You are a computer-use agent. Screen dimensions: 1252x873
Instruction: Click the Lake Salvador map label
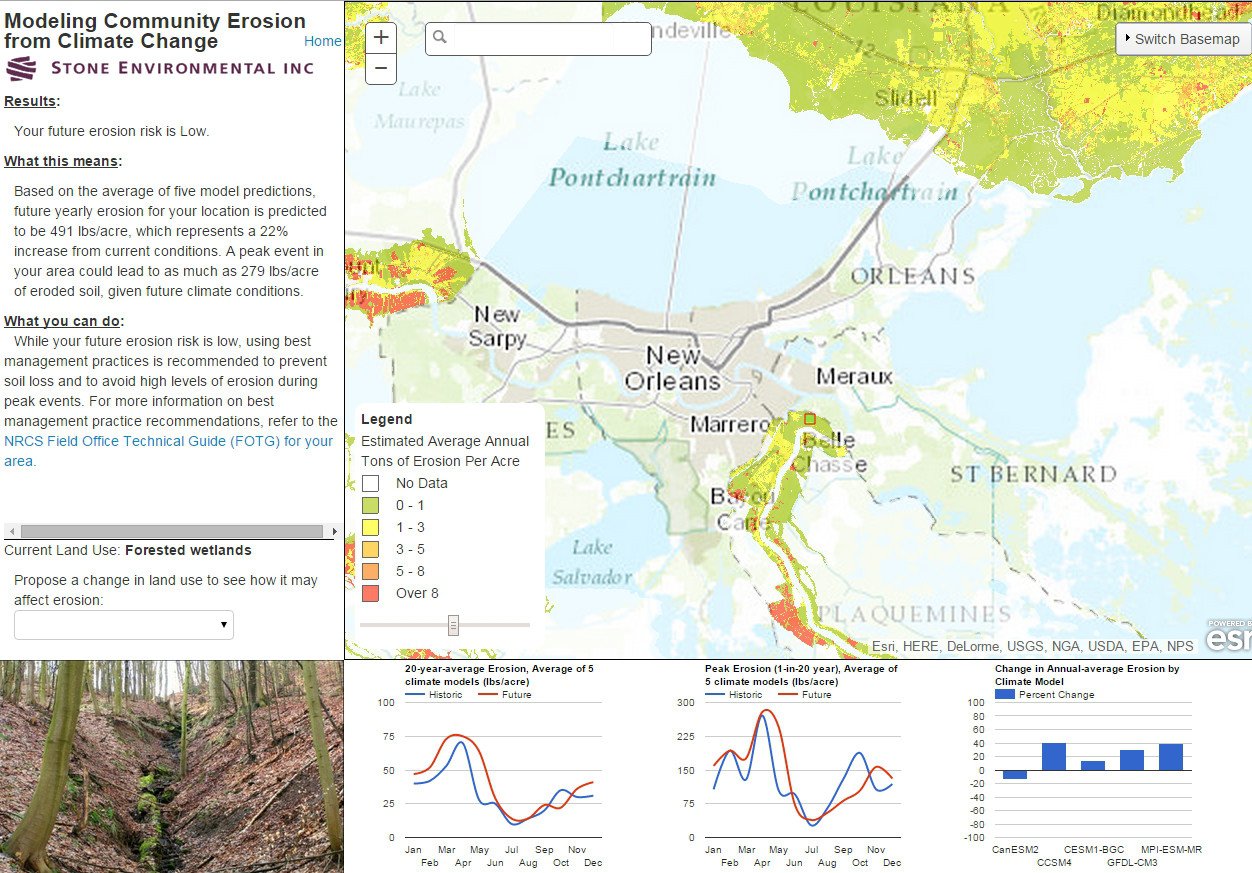click(592, 562)
